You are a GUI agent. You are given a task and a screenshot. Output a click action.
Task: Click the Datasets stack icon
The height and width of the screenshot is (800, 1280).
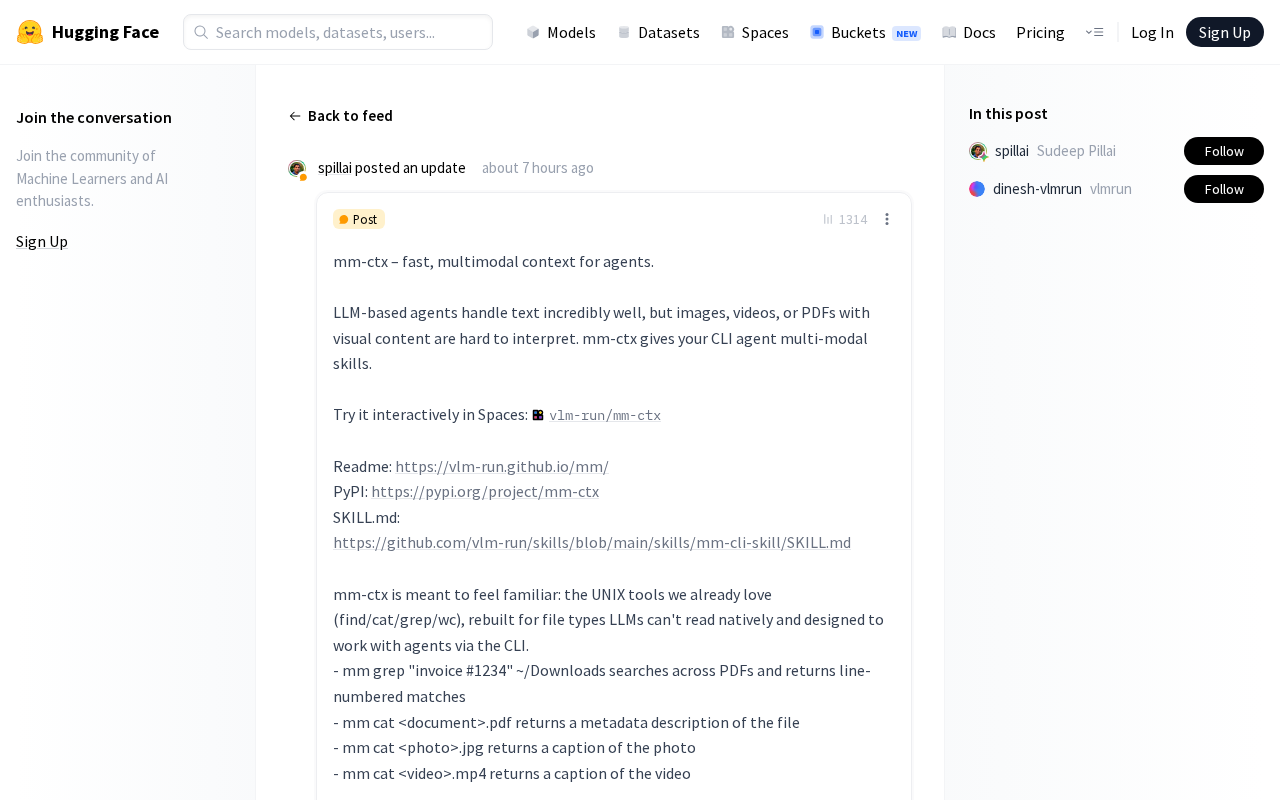click(x=624, y=32)
